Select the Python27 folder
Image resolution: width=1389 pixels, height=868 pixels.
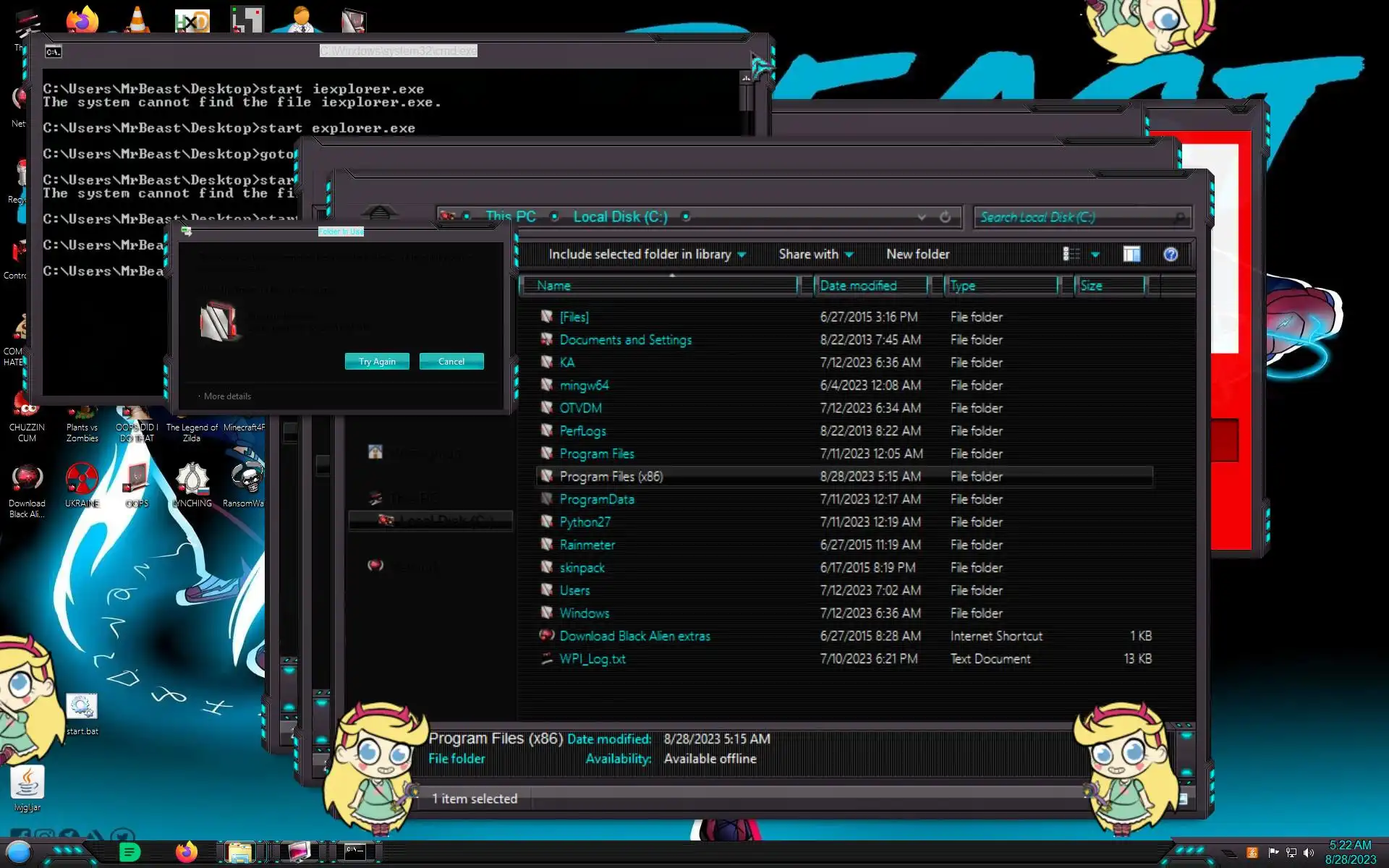point(585,522)
